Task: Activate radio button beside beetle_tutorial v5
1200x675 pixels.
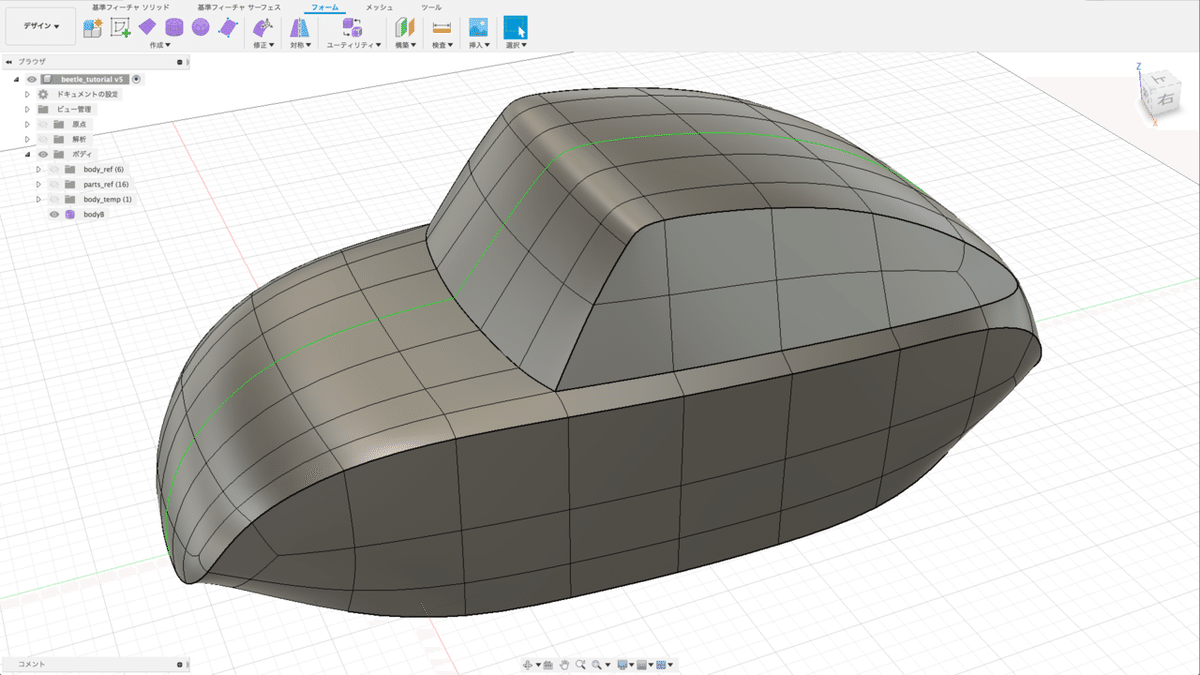Action: coord(136,79)
